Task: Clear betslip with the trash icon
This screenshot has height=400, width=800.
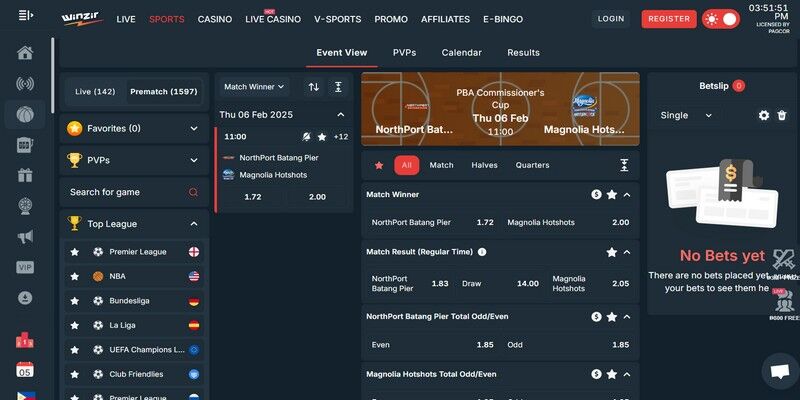Action: [x=782, y=115]
